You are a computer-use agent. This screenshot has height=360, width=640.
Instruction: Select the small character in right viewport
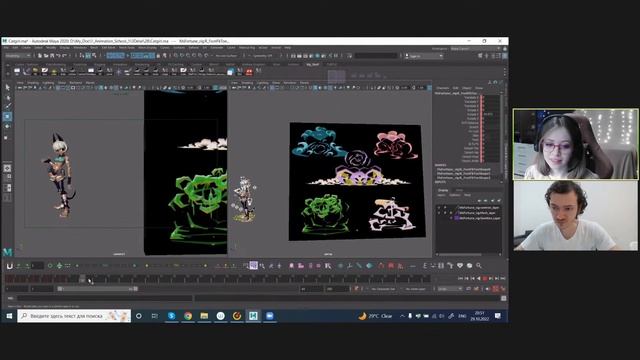coord(244,199)
